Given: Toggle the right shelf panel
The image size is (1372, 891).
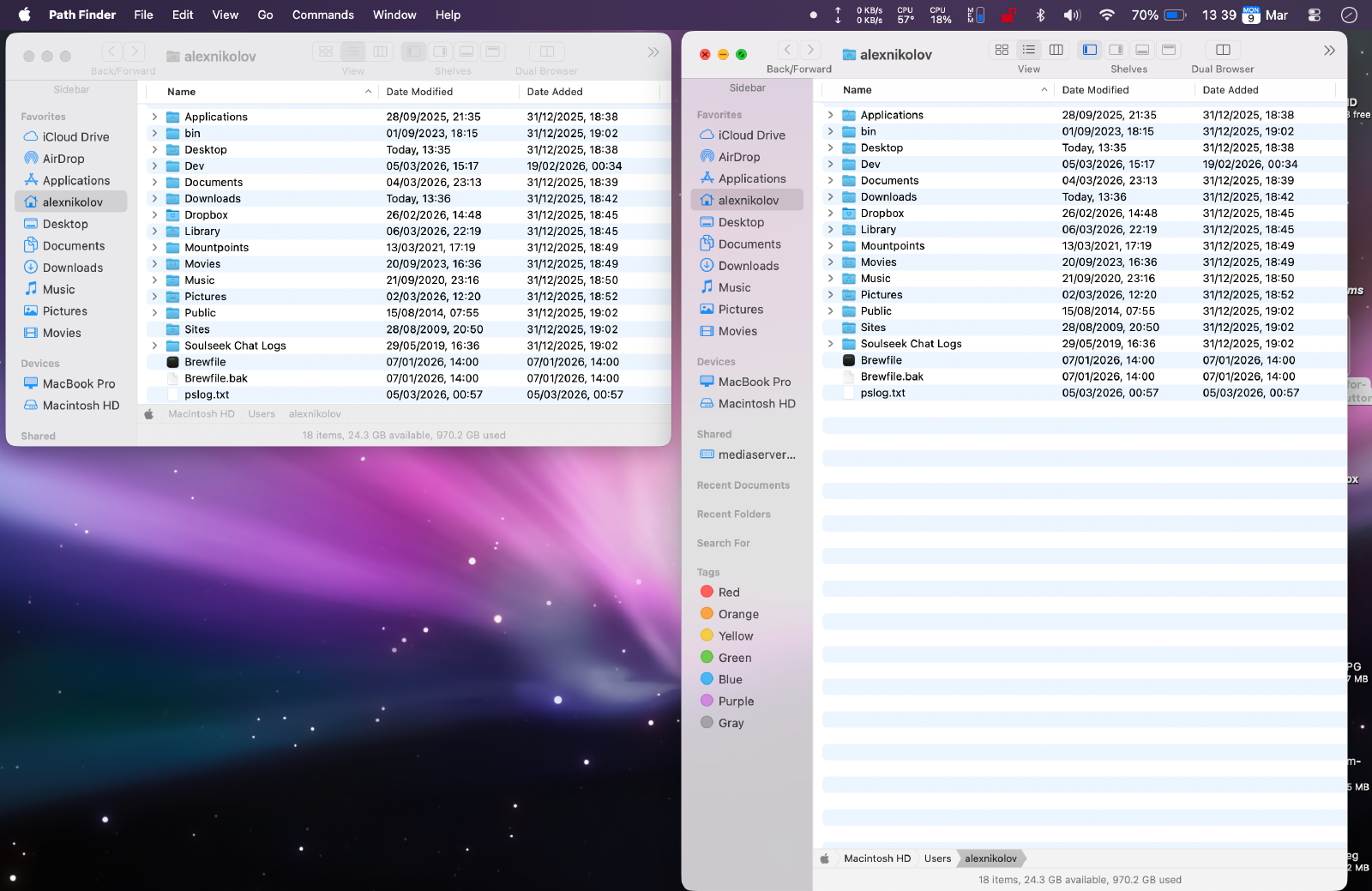Looking at the screenshot, I should [x=1116, y=50].
